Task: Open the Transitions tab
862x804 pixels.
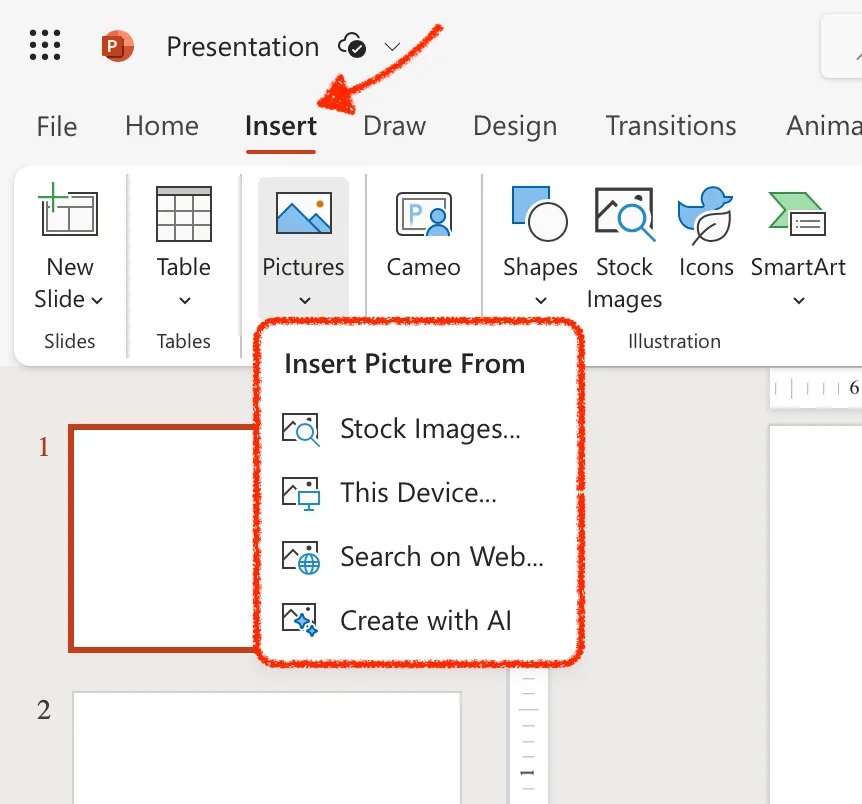Action: [671, 126]
